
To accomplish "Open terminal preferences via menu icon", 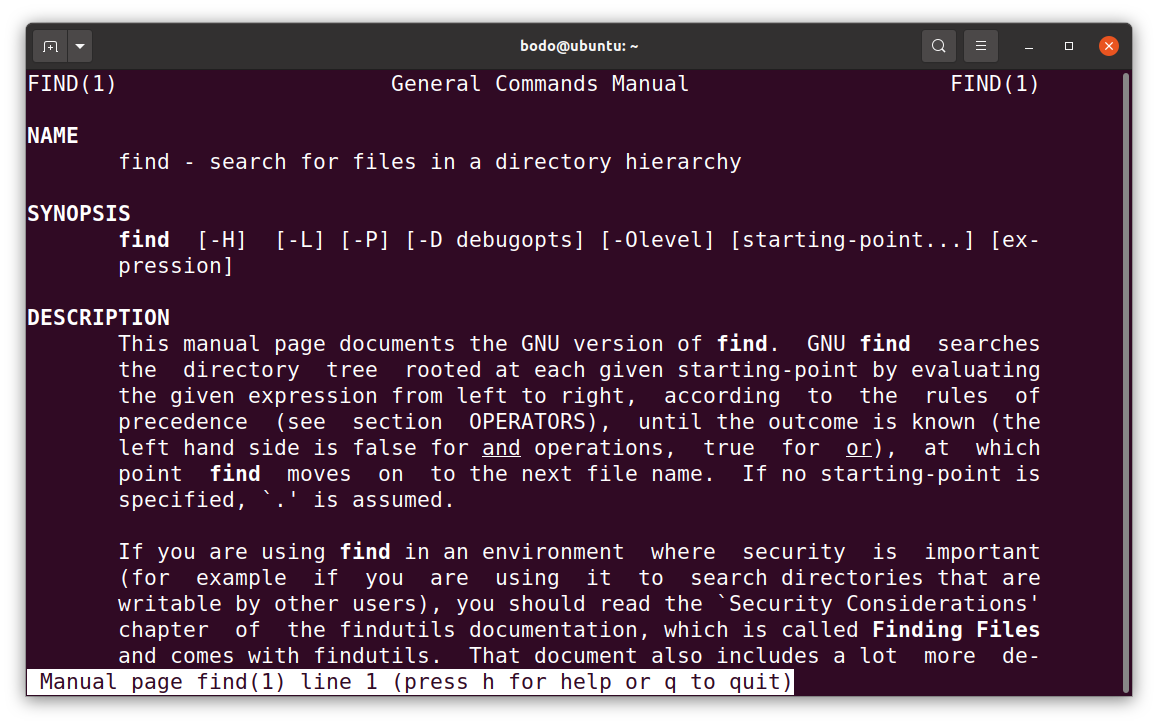I will tap(980, 45).
